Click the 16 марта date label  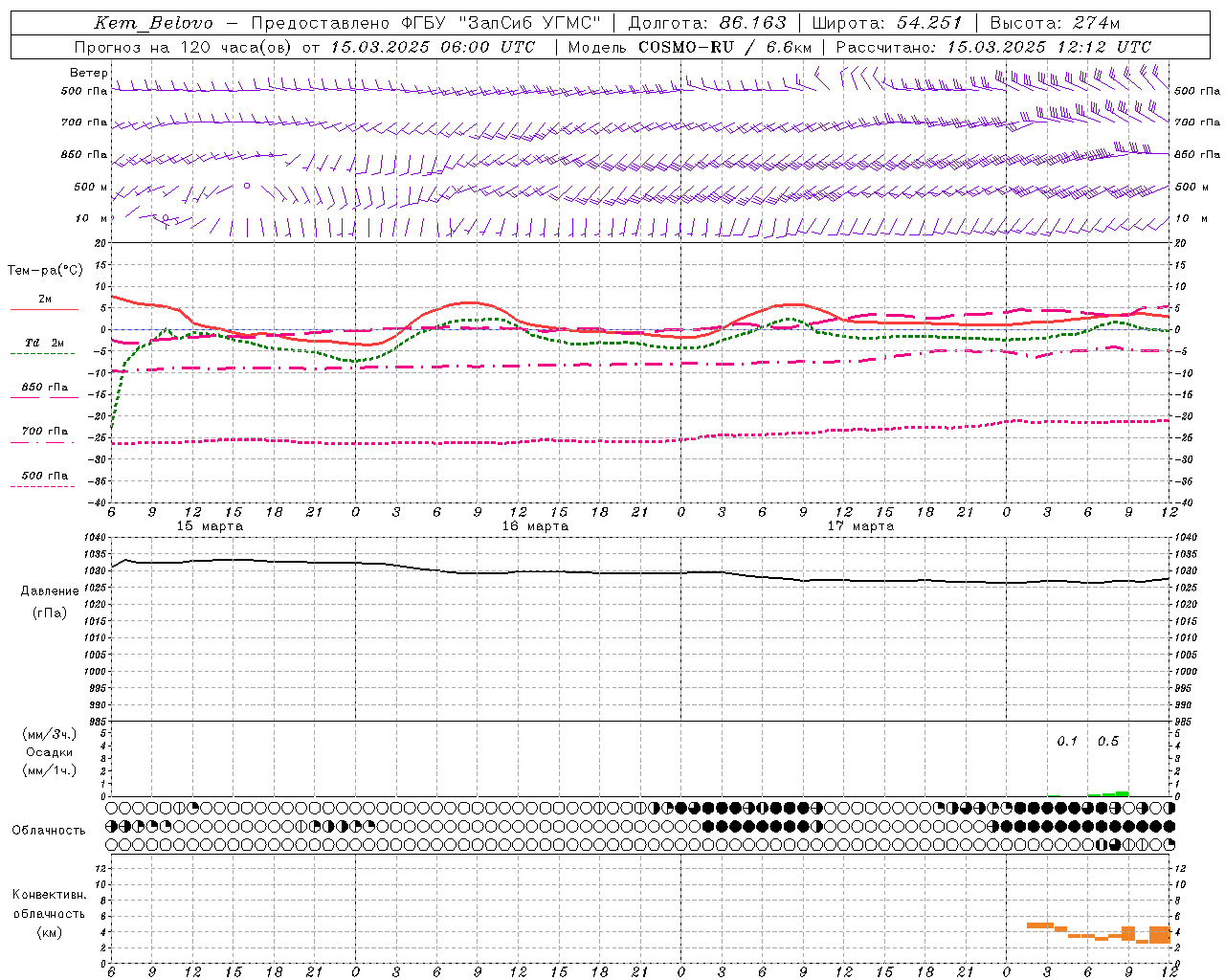click(535, 526)
